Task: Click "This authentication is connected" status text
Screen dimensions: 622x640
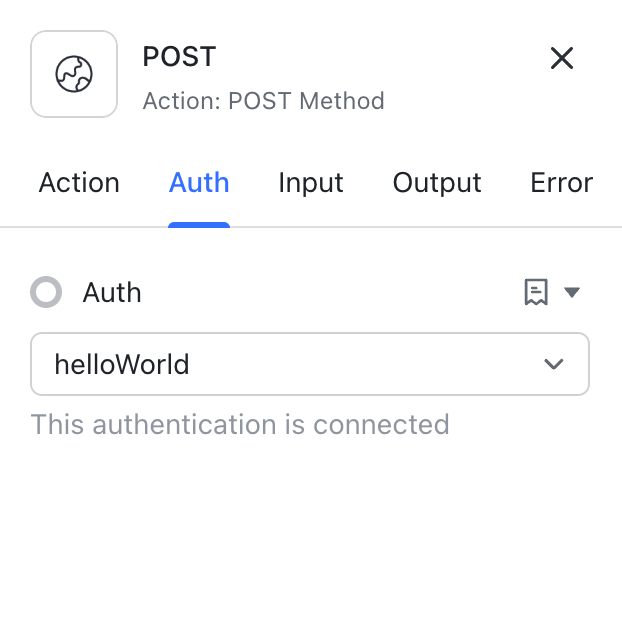Action: [x=240, y=424]
